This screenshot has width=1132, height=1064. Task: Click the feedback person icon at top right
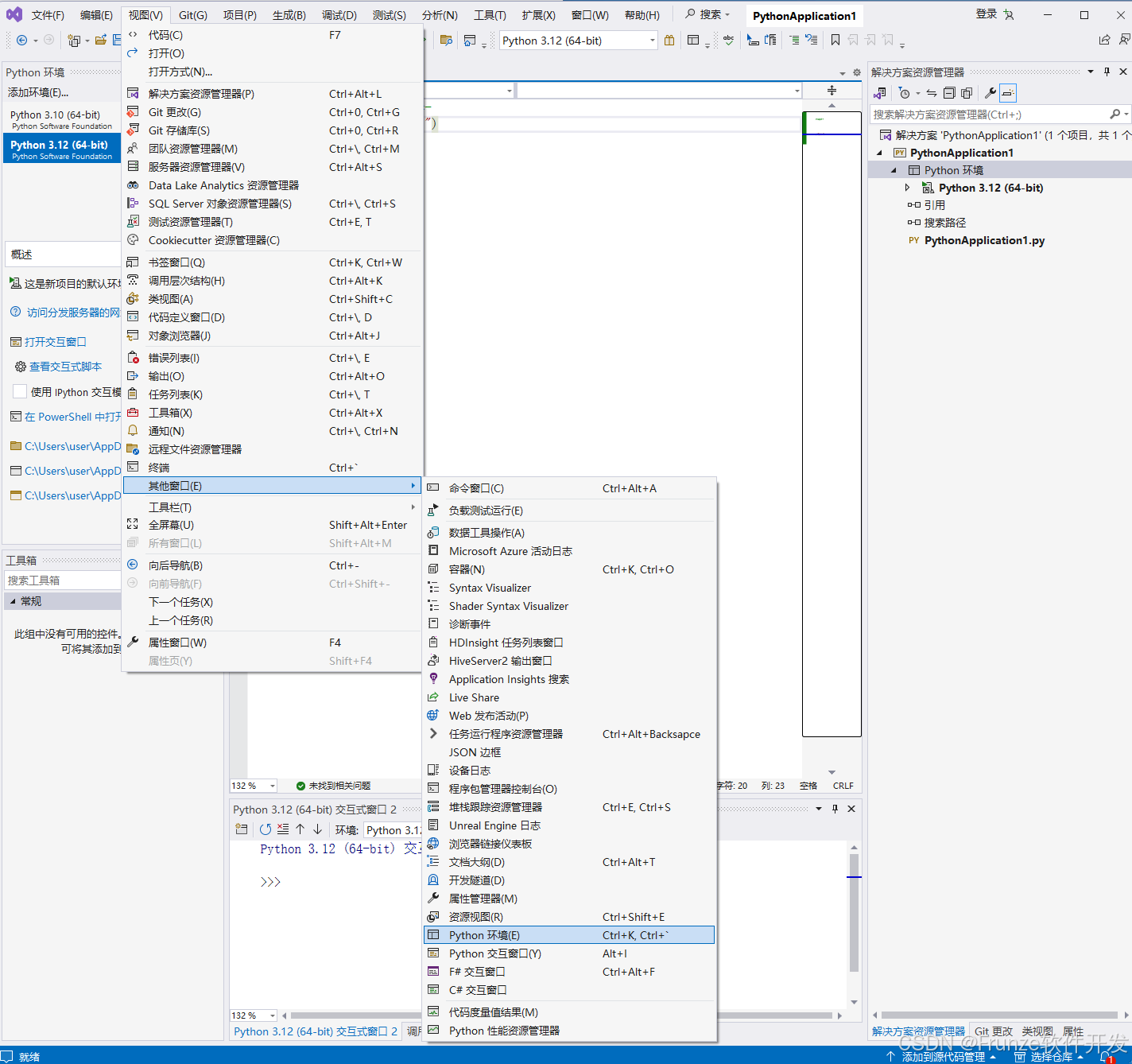pyautogui.click(x=1124, y=40)
